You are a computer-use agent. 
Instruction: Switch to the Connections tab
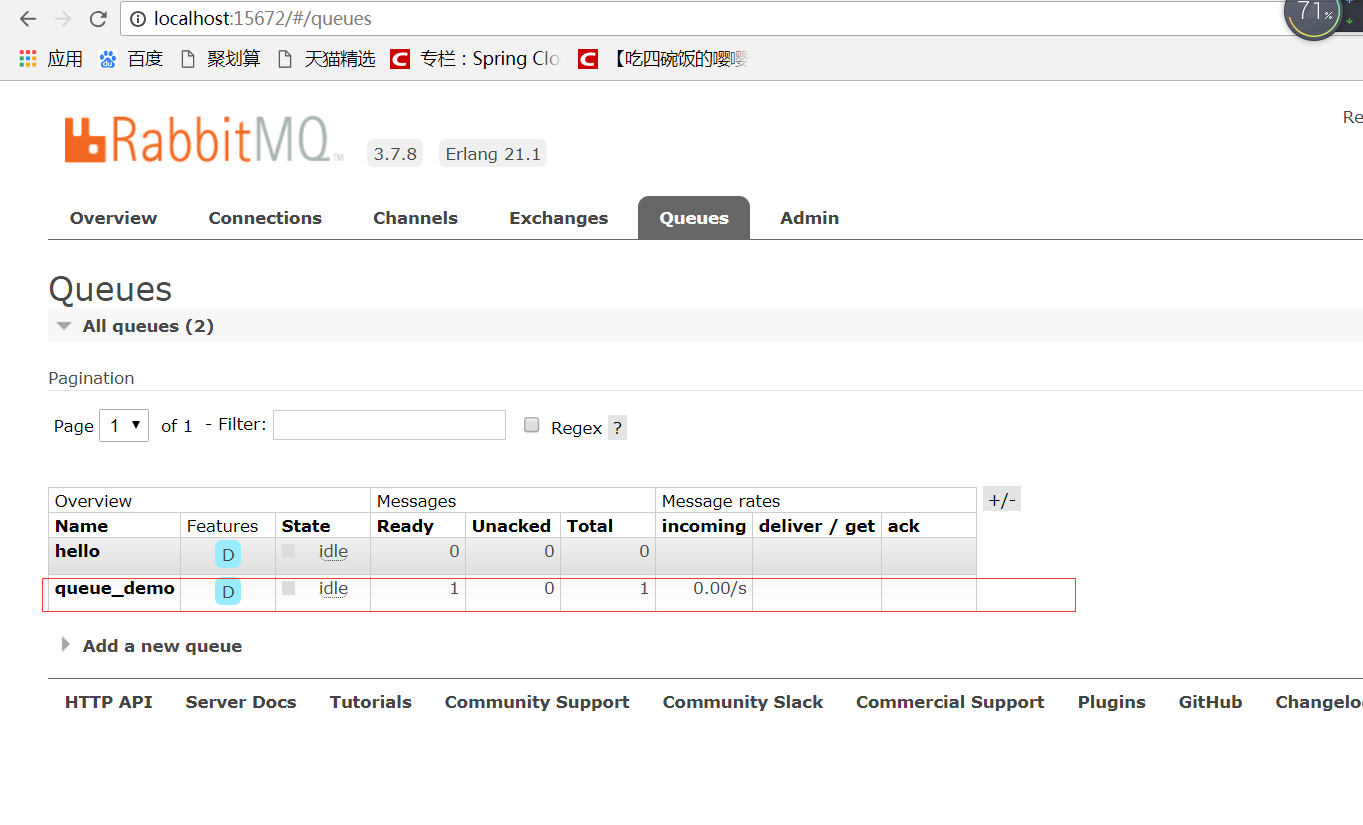coord(265,218)
